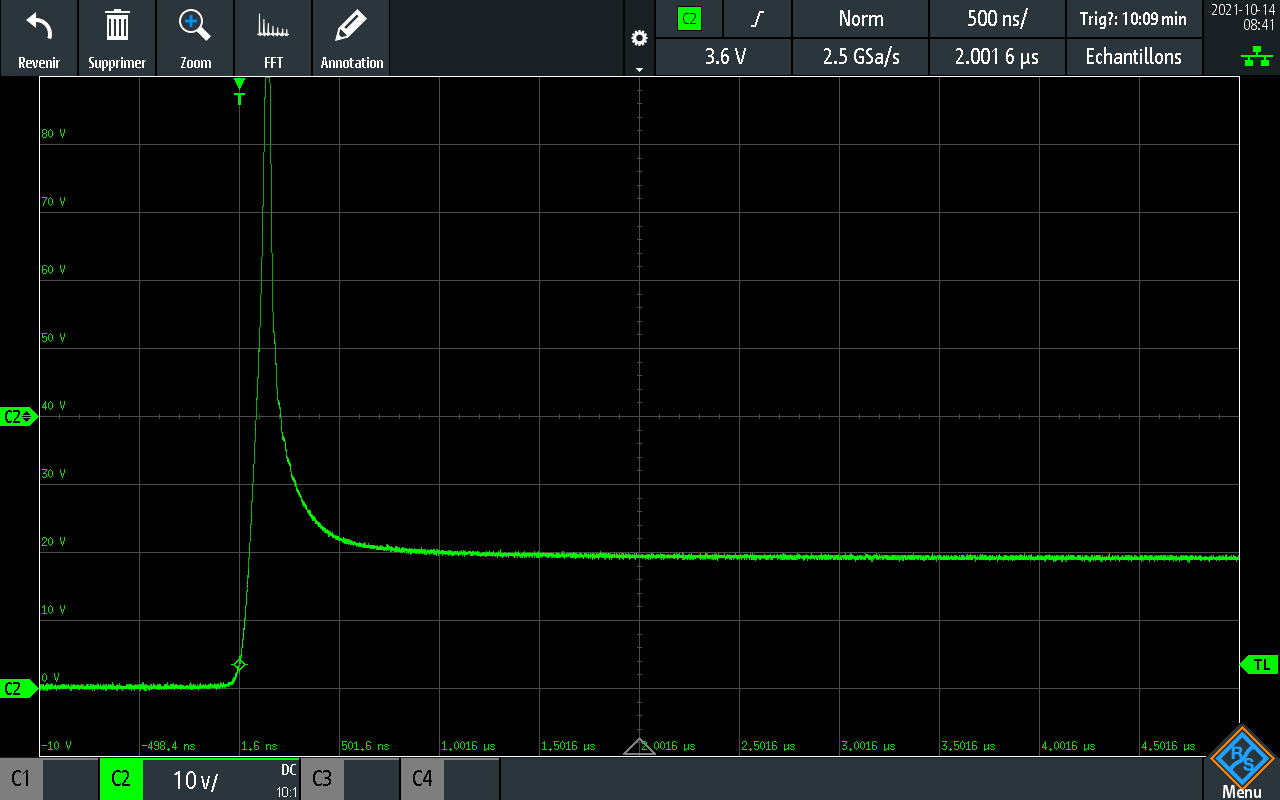Open the FFT spectrum tool

(273, 38)
